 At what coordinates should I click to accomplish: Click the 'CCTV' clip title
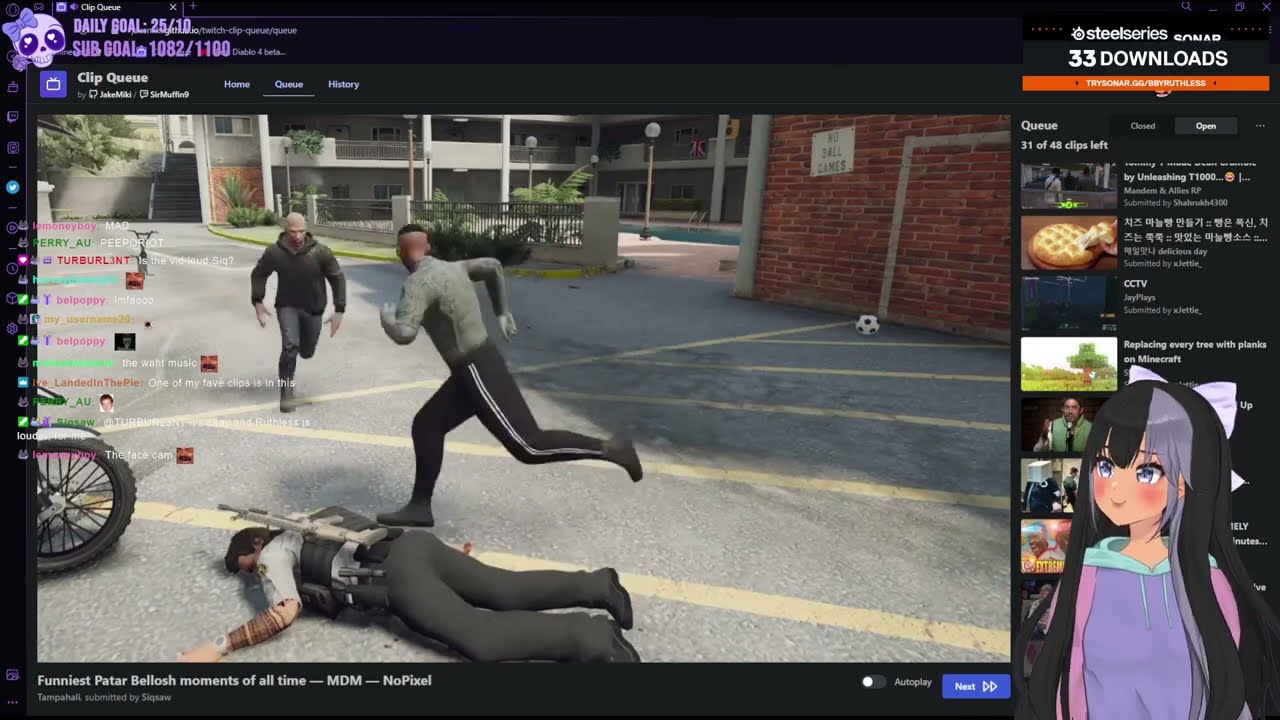pyautogui.click(x=1135, y=284)
